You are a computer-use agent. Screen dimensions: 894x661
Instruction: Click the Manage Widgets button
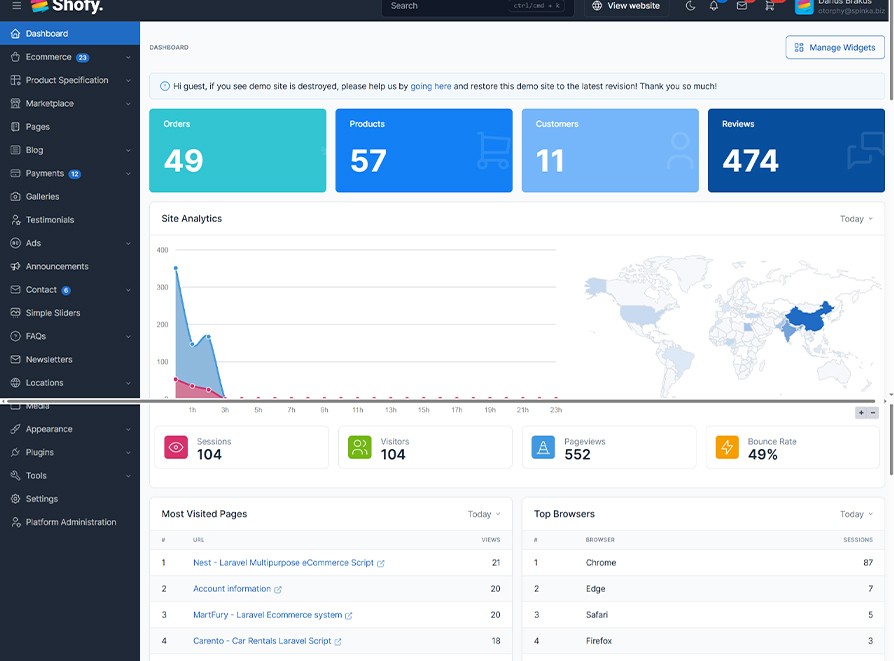click(835, 47)
